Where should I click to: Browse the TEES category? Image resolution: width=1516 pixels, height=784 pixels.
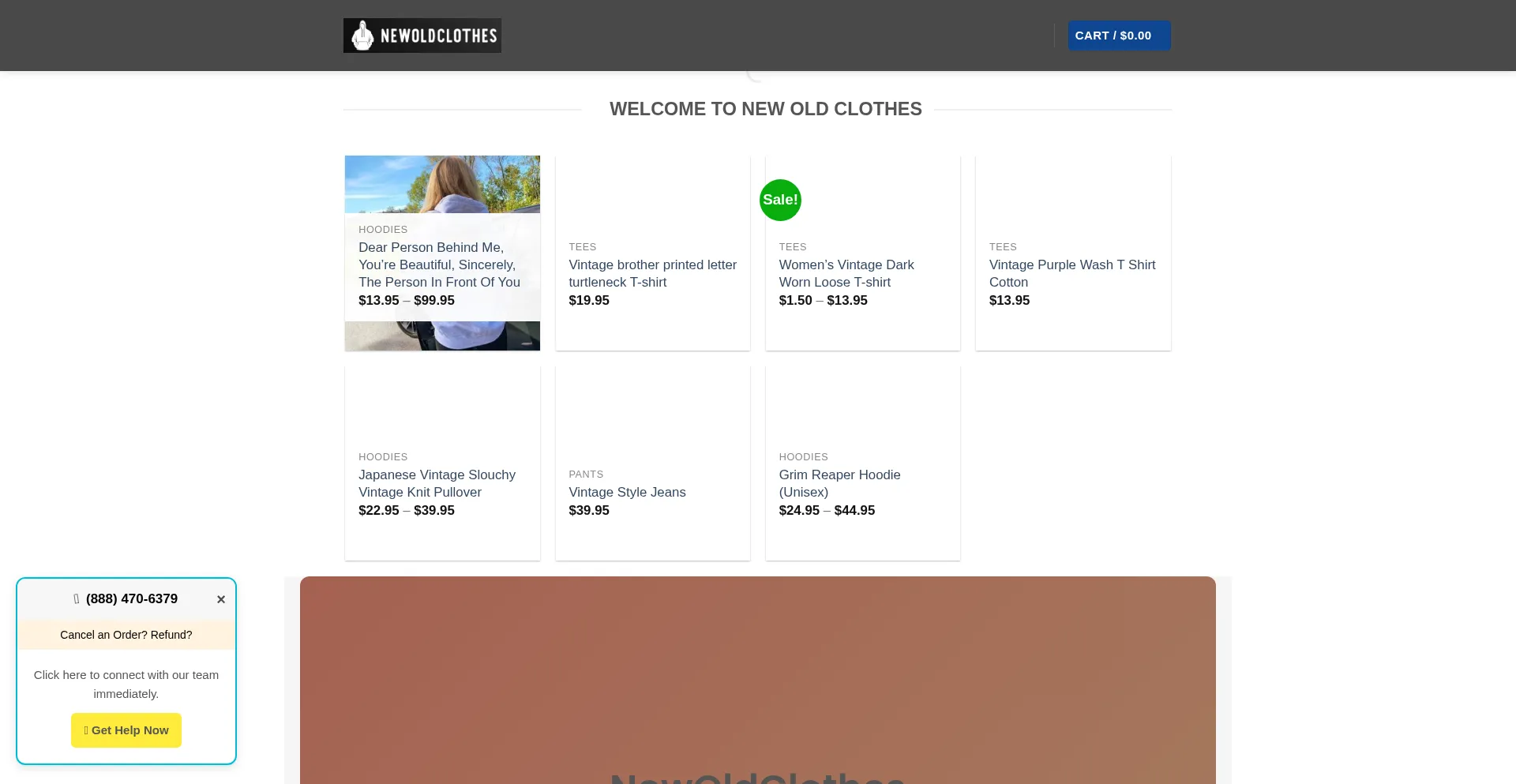tap(582, 246)
